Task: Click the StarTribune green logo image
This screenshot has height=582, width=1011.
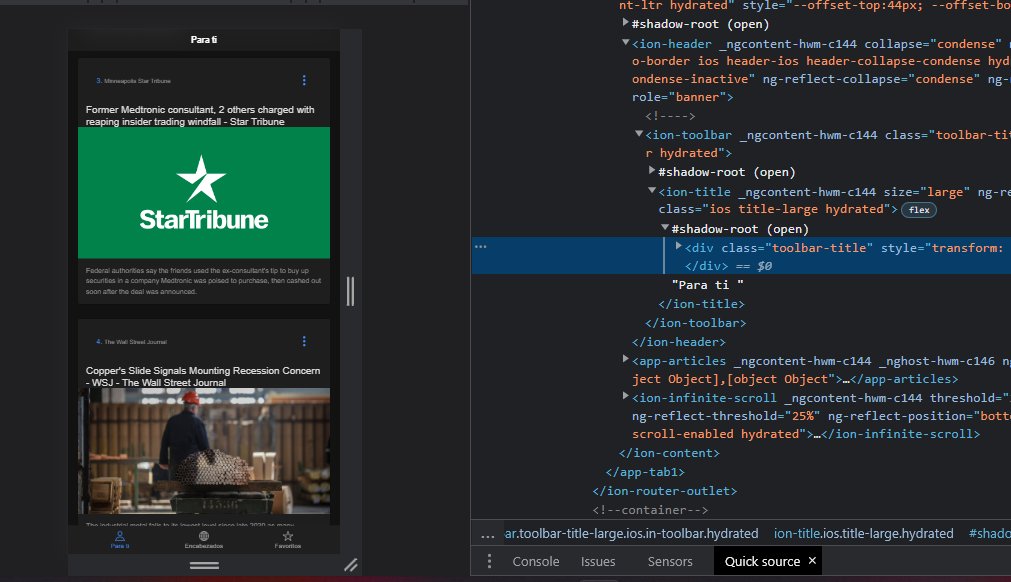Action: coord(204,193)
